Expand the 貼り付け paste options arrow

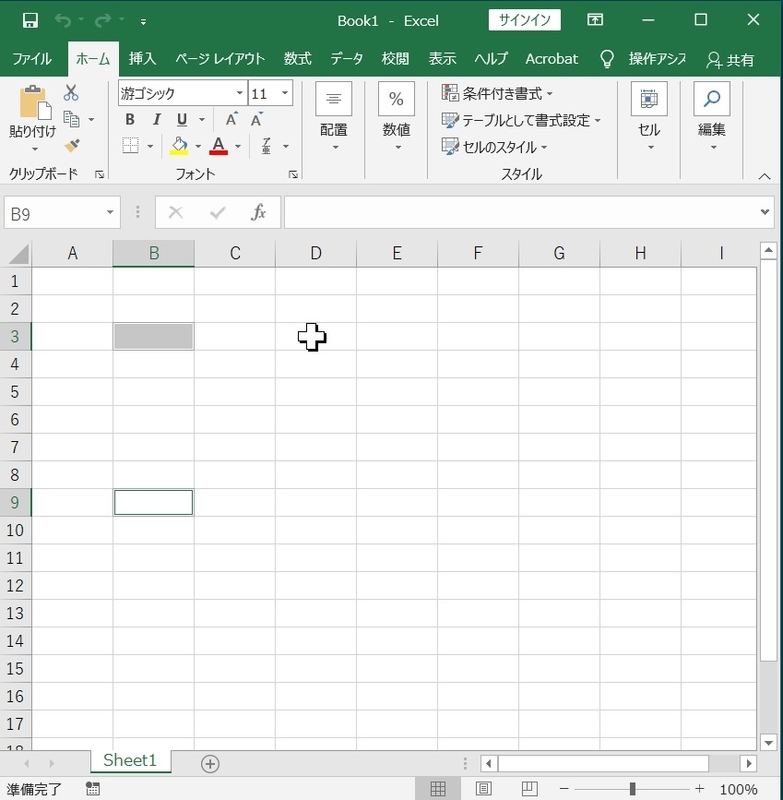point(34,149)
